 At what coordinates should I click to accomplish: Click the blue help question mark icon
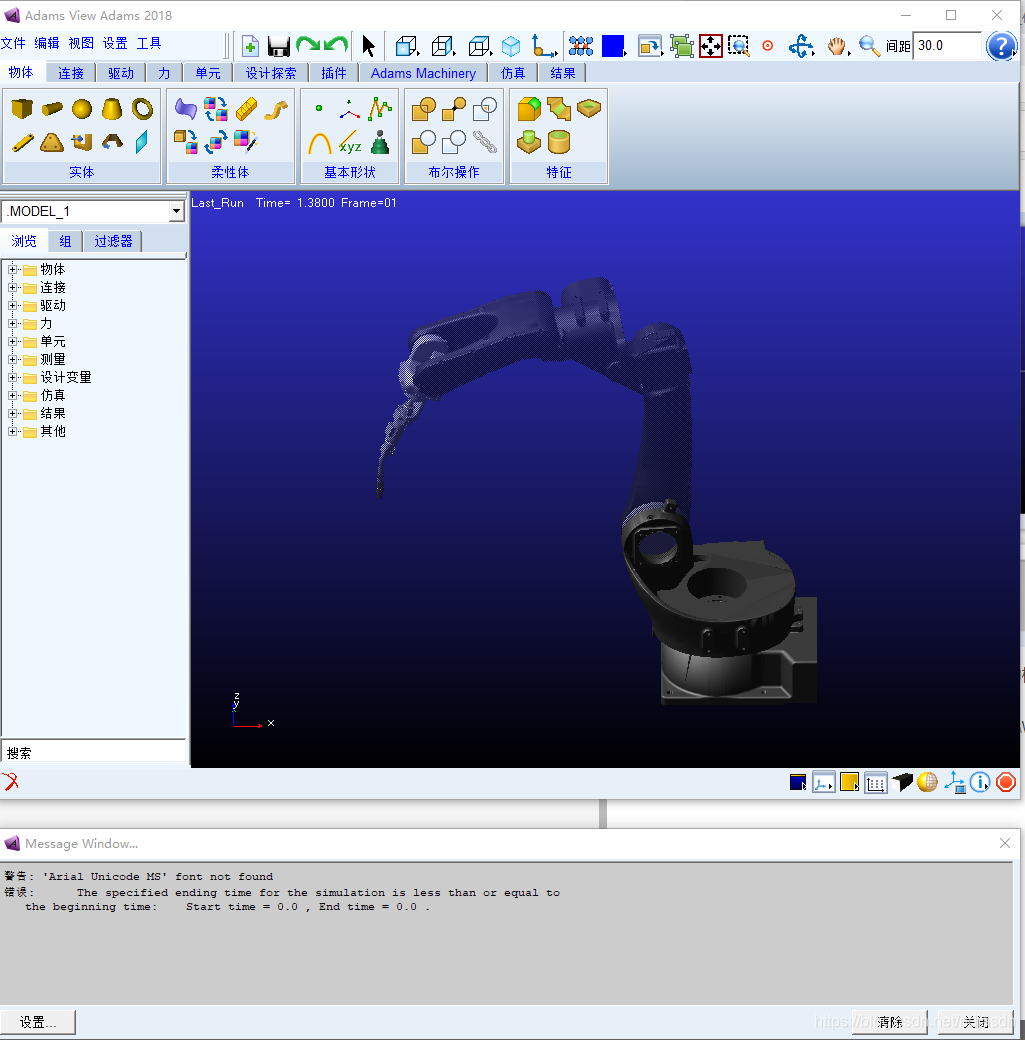click(1001, 46)
